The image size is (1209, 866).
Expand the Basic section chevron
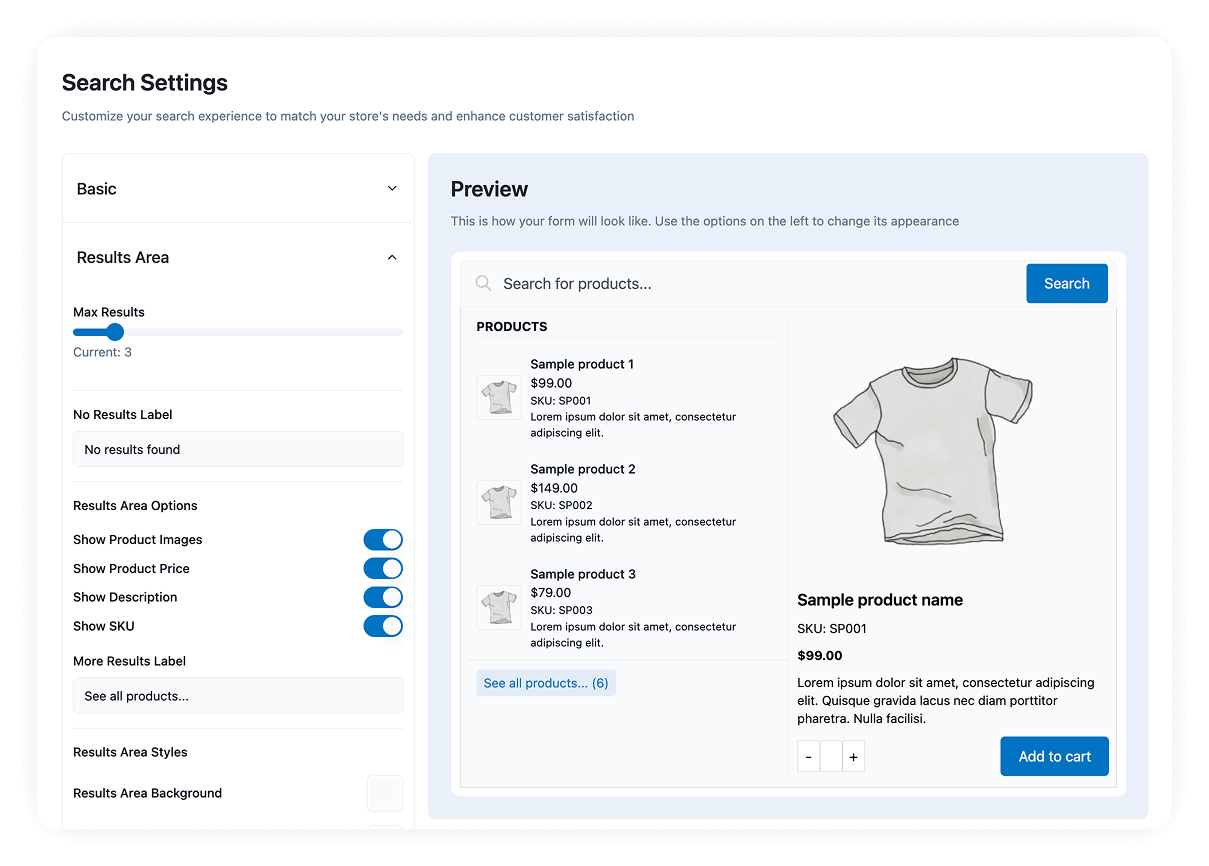(x=392, y=189)
